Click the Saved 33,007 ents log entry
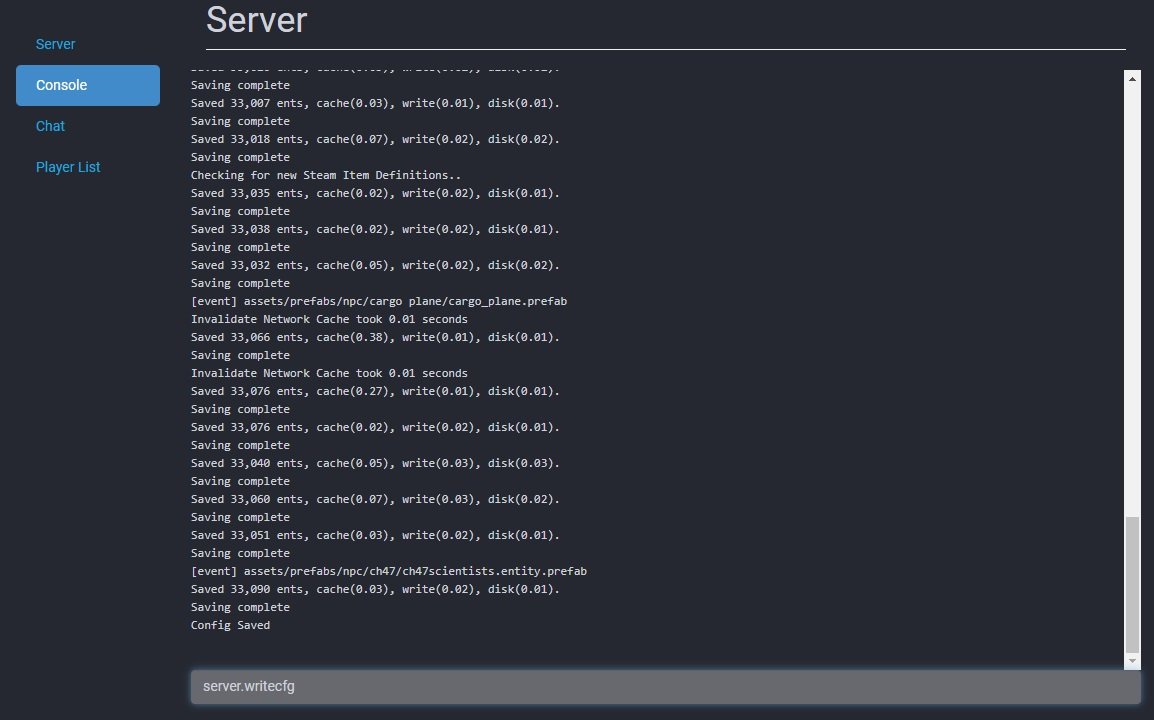This screenshot has height=720, width=1154. click(x=375, y=103)
